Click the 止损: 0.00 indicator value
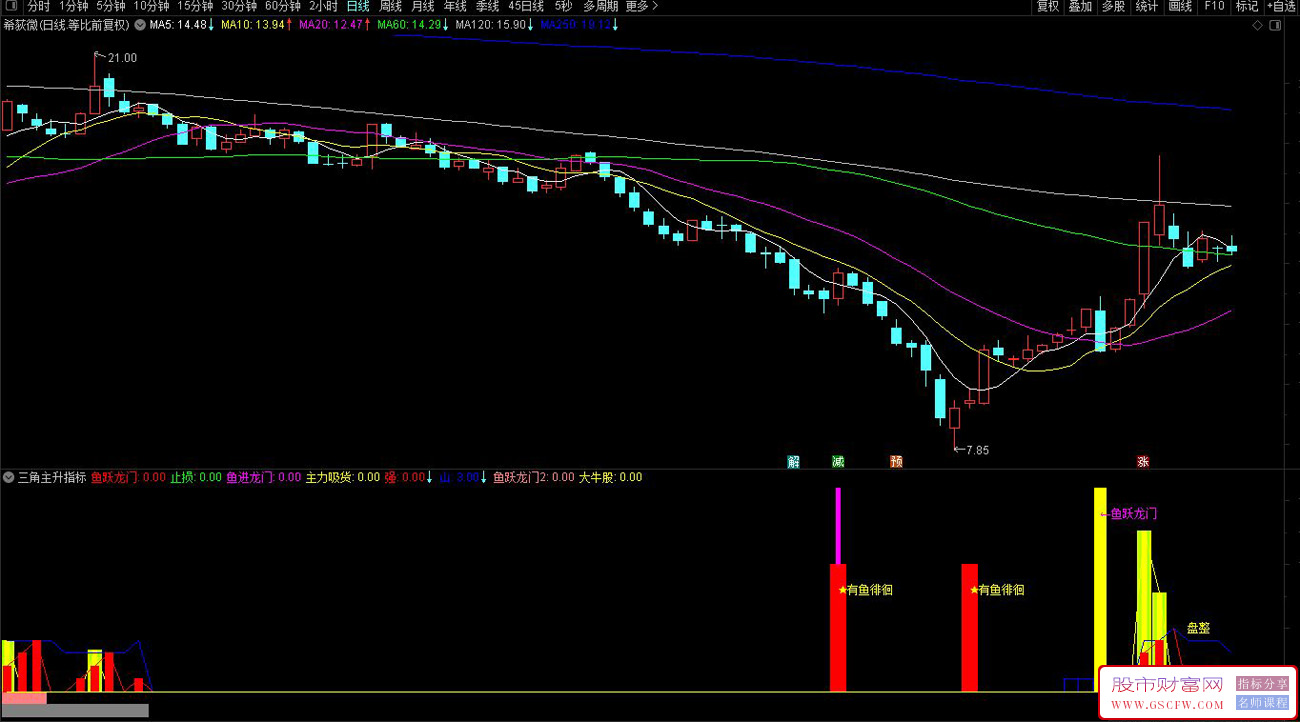 (196, 477)
